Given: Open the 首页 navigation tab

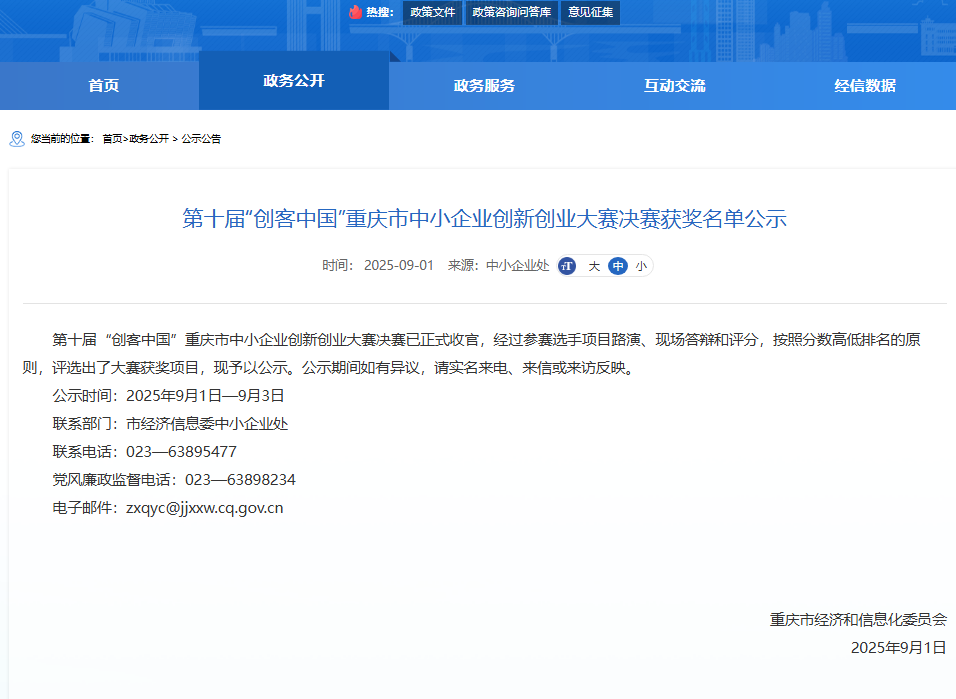Looking at the screenshot, I should [x=103, y=86].
